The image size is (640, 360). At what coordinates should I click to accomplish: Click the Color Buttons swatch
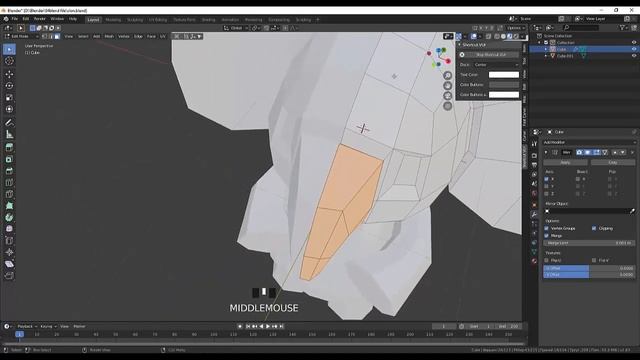point(504,84)
